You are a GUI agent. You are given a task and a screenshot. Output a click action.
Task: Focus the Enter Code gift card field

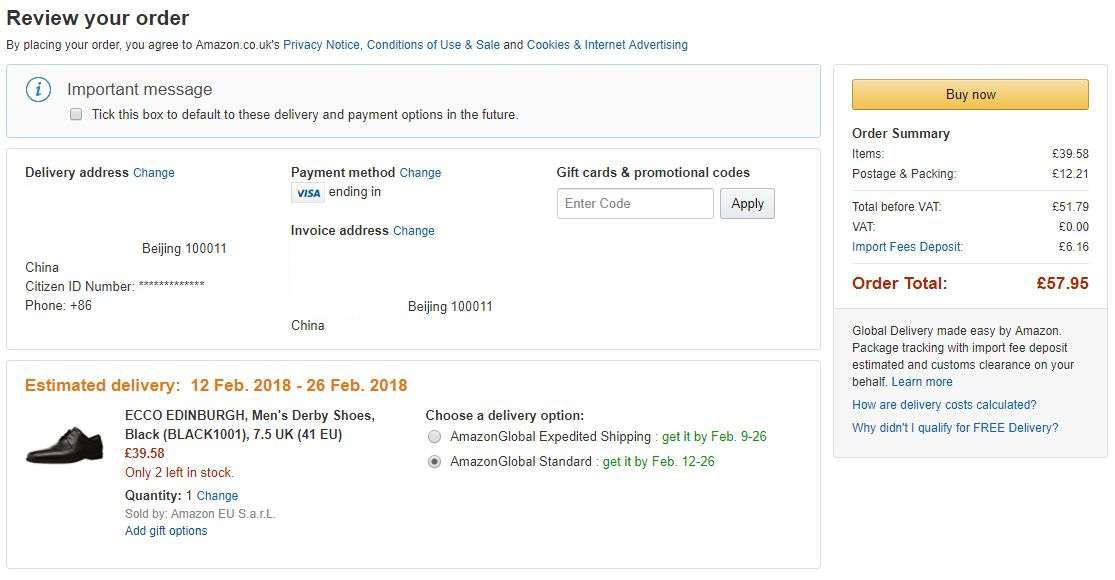coord(635,203)
